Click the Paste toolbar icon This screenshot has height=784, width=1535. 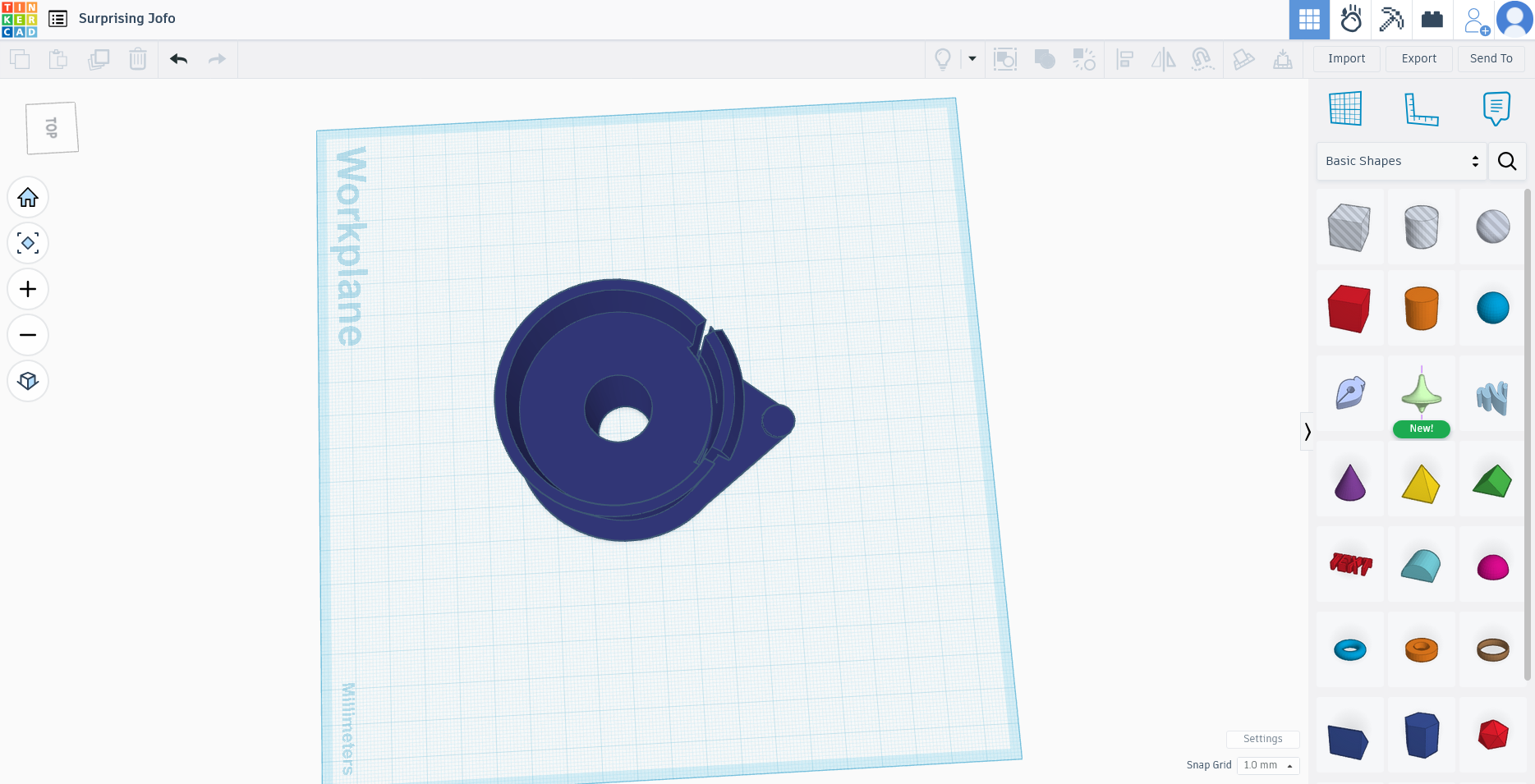58,59
